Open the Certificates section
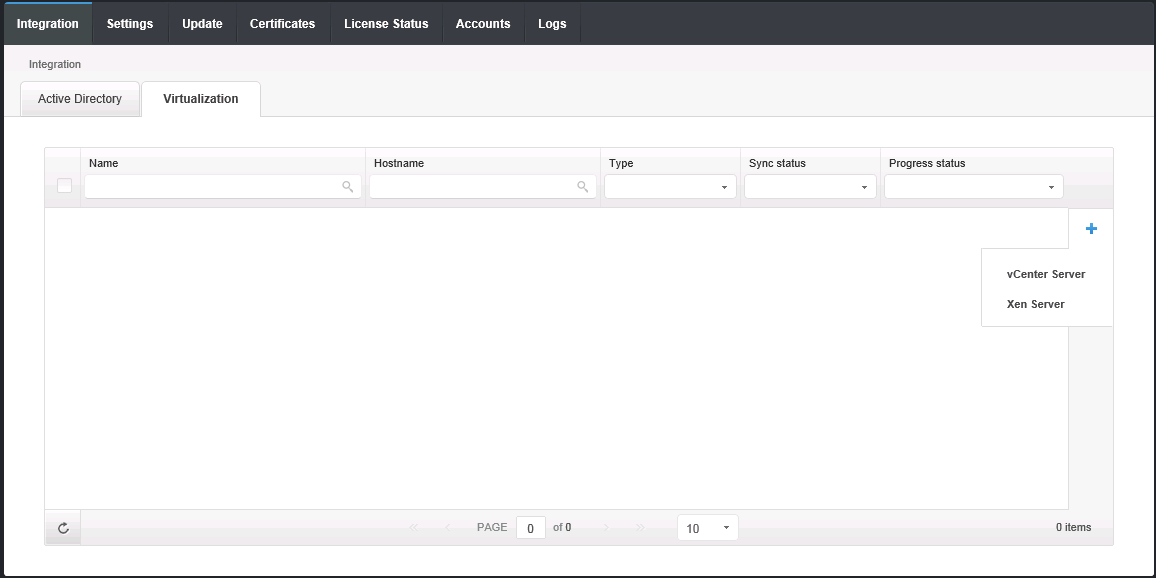The image size is (1156, 578). 282,24
